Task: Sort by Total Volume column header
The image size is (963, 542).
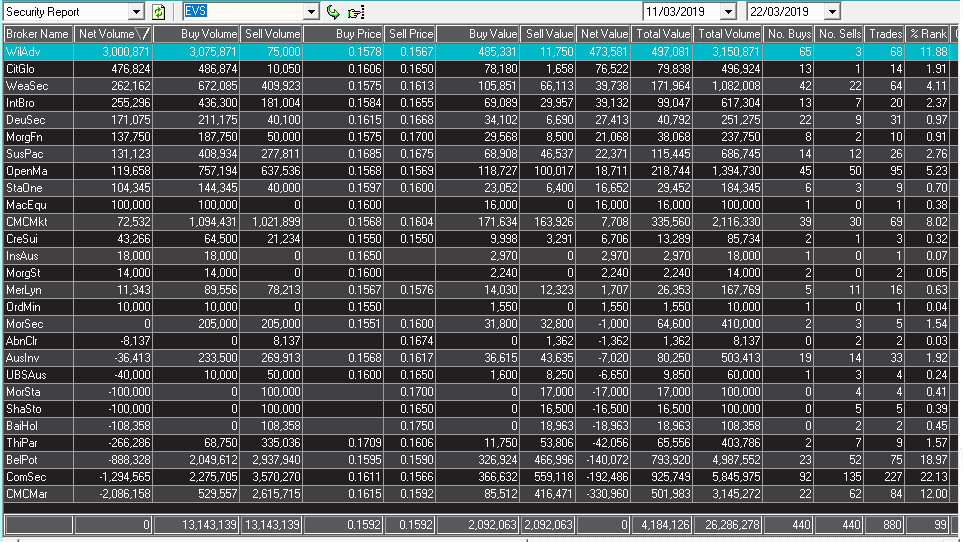Action: point(728,34)
